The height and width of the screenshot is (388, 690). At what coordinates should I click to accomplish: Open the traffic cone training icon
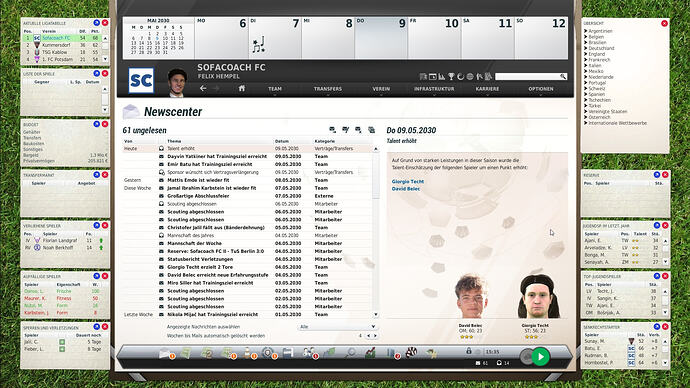click(x=247, y=352)
